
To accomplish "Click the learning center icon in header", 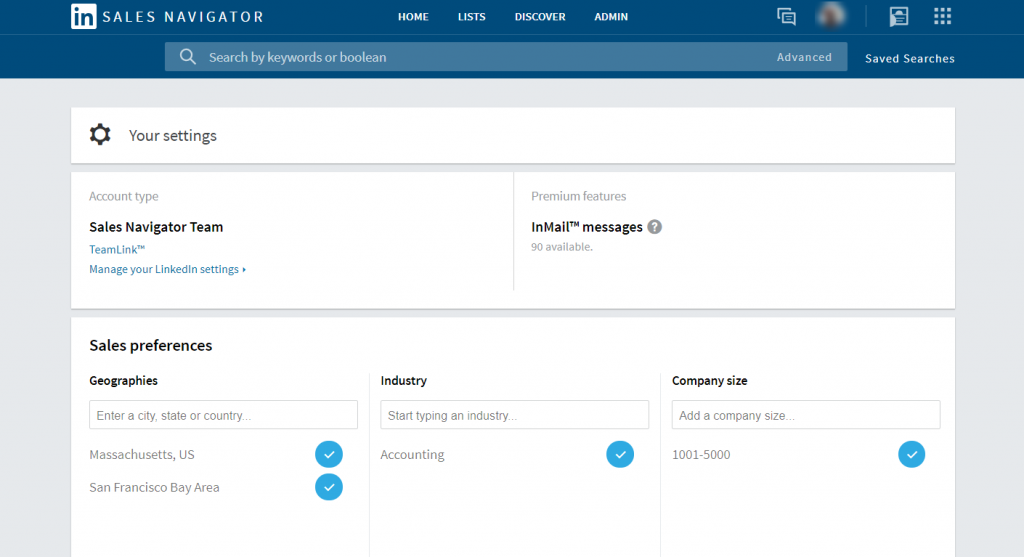I will click(x=898, y=16).
